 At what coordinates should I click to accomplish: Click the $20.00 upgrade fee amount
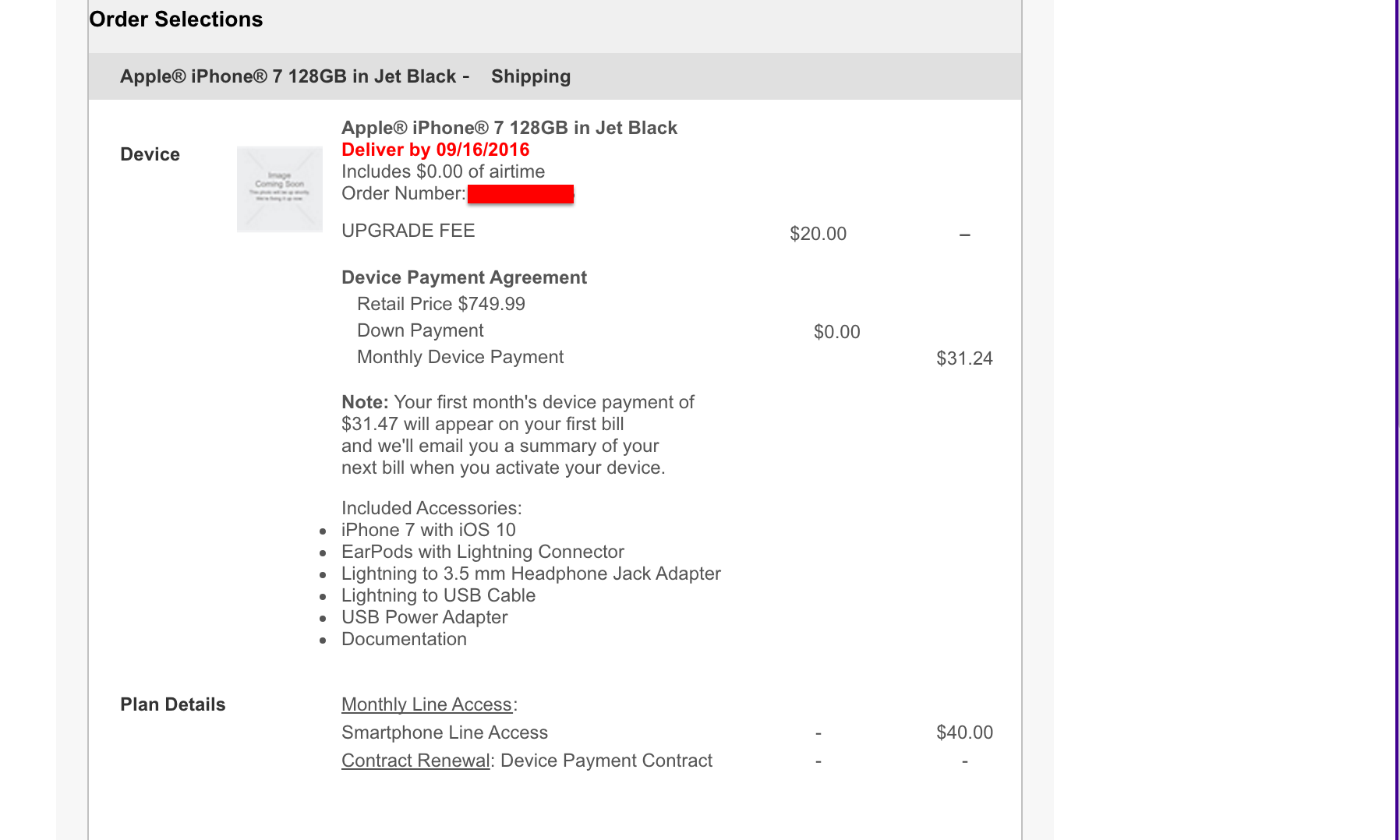[818, 234]
